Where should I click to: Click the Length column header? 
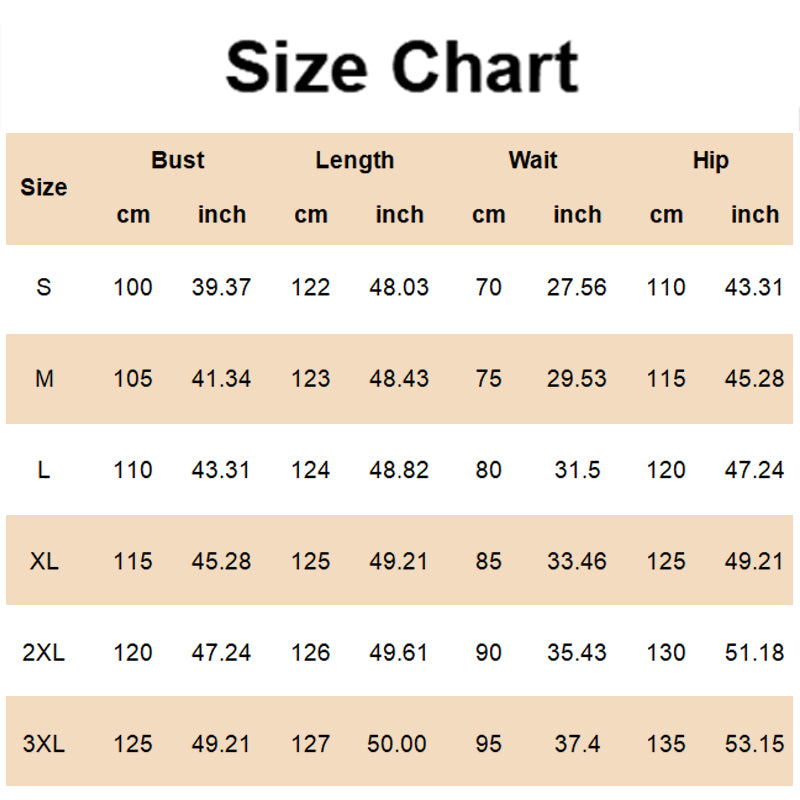(355, 160)
